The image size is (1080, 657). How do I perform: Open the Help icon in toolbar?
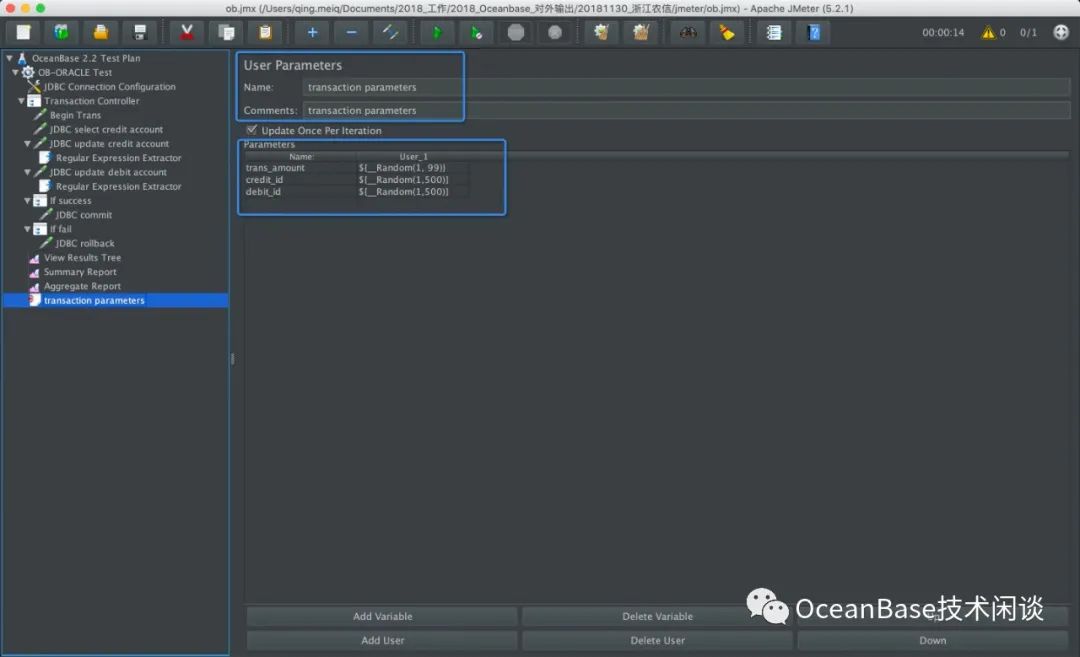(814, 32)
